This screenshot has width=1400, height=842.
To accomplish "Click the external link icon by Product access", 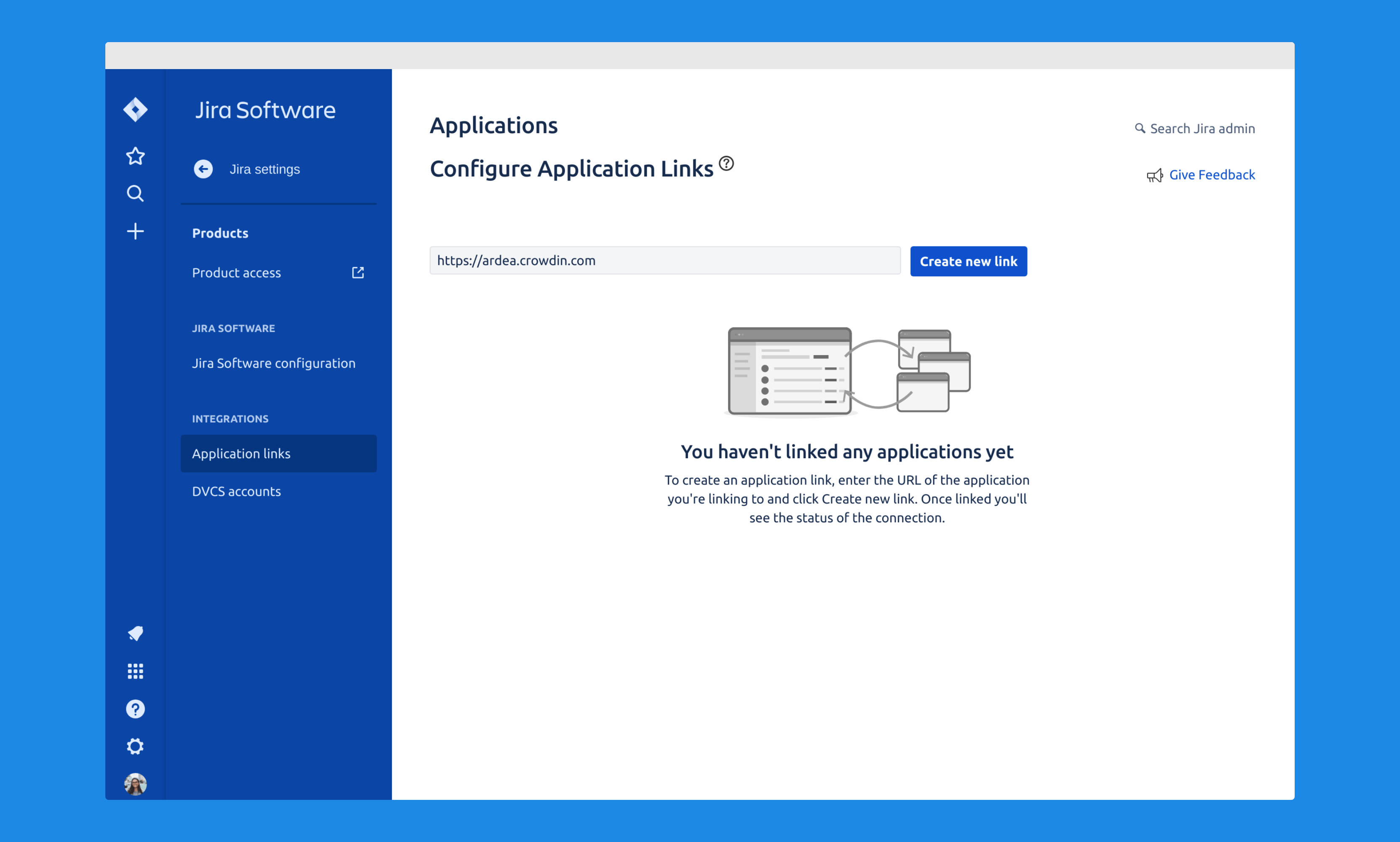I will pyautogui.click(x=358, y=273).
